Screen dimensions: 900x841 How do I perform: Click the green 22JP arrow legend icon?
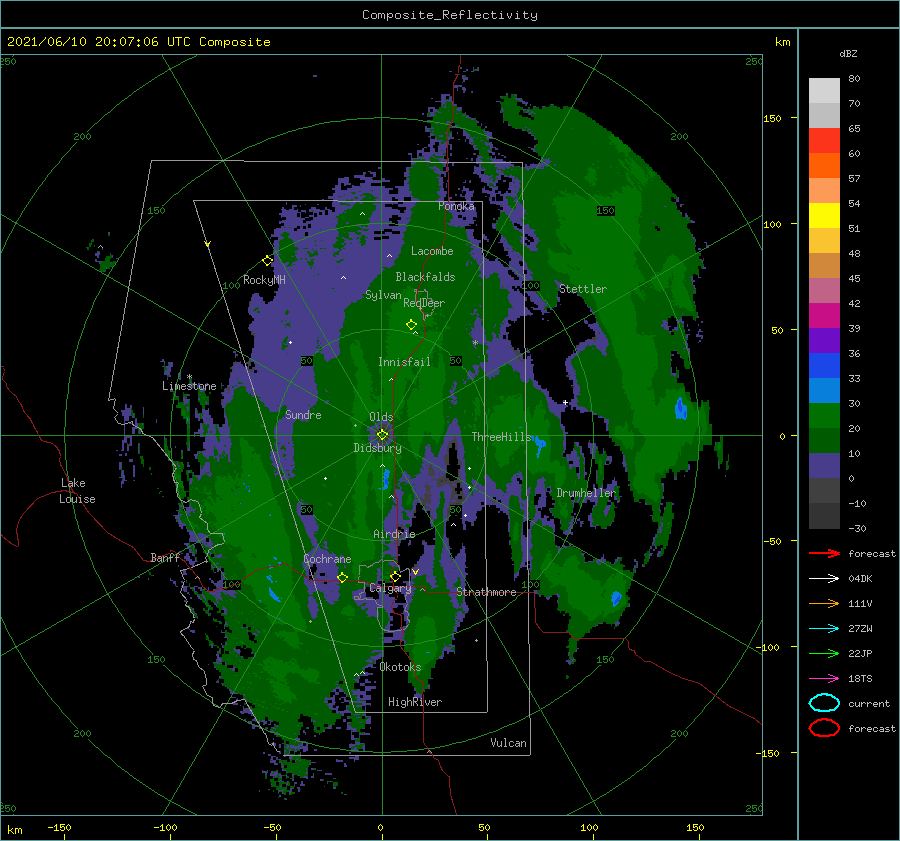point(824,653)
